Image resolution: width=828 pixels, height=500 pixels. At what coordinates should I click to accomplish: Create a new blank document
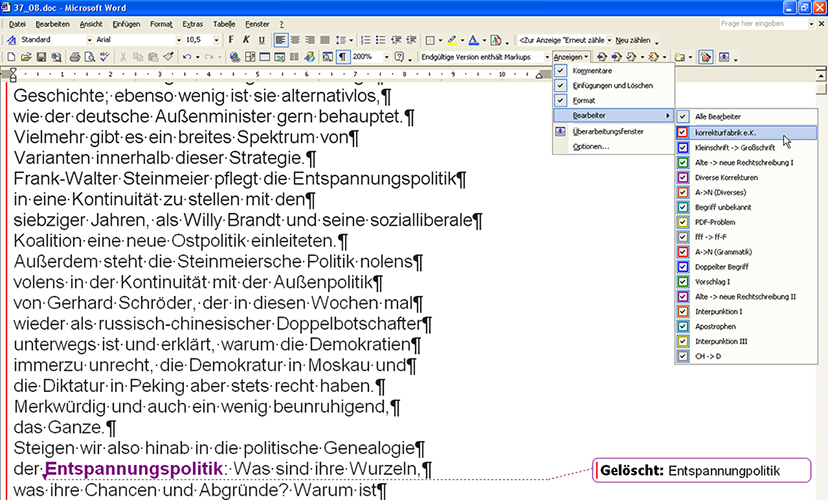click(11, 56)
